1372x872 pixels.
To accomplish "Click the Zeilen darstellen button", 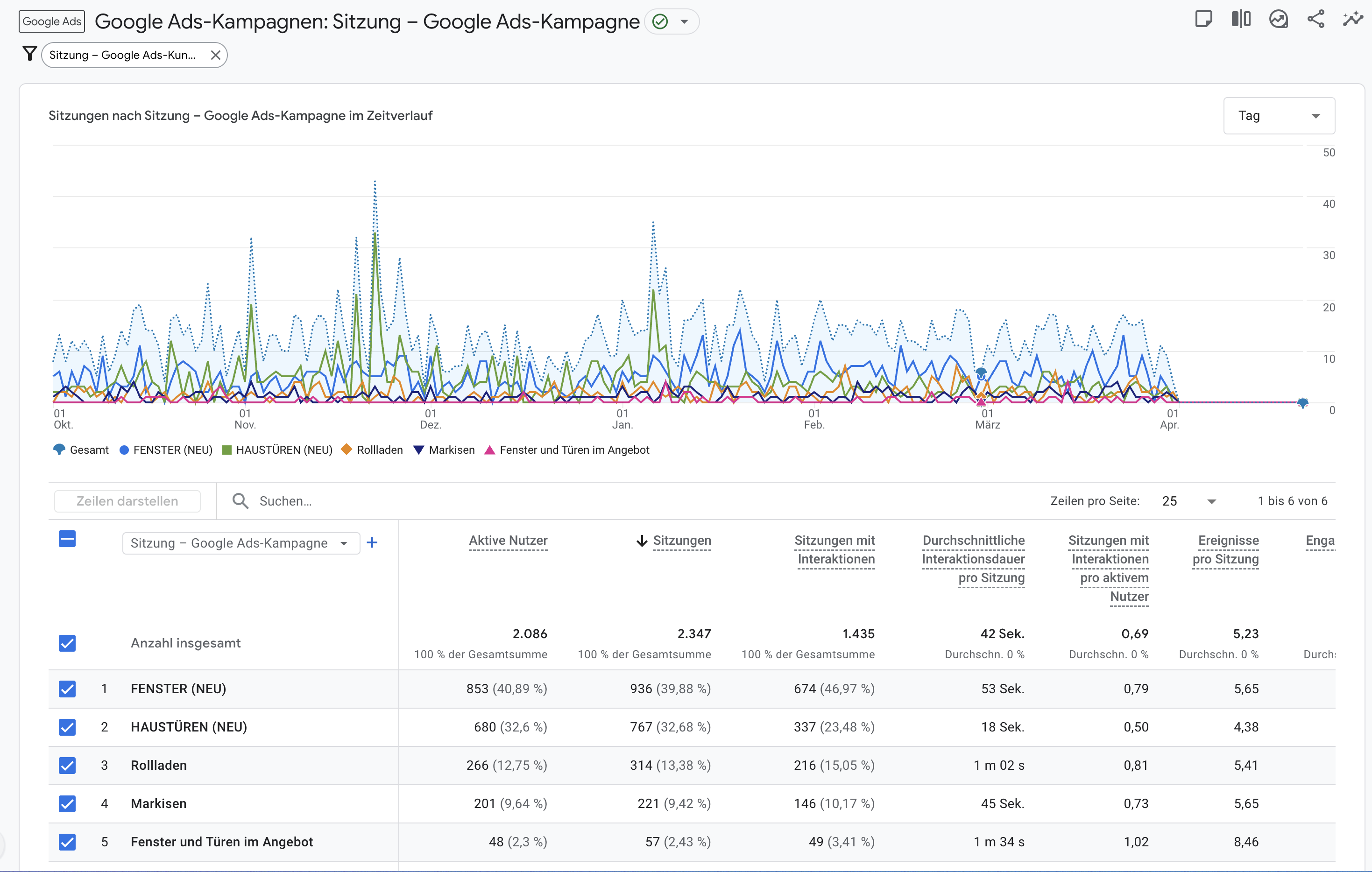I will 127,500.
